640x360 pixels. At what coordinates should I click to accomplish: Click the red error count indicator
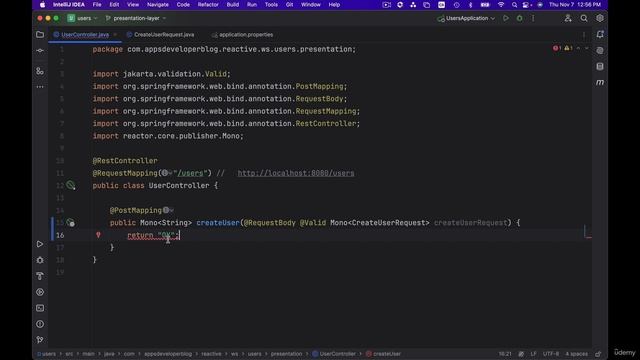pyautogui.click(x=557, y=48)
